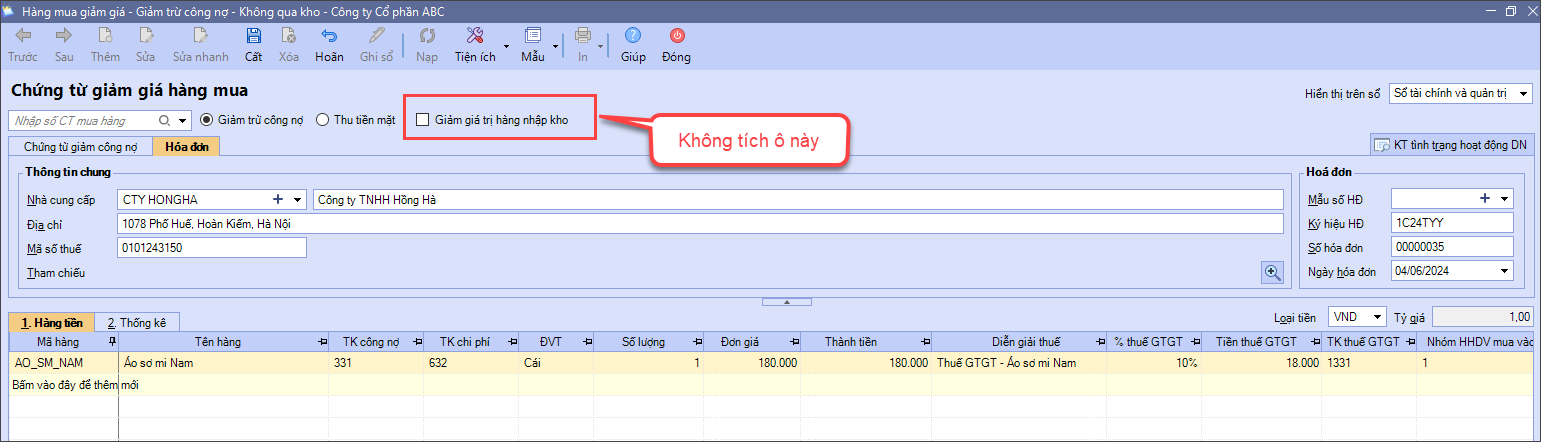
Task: Click the Hoãn (undo) toolbar icon
Action: click(x=329, y=37)
